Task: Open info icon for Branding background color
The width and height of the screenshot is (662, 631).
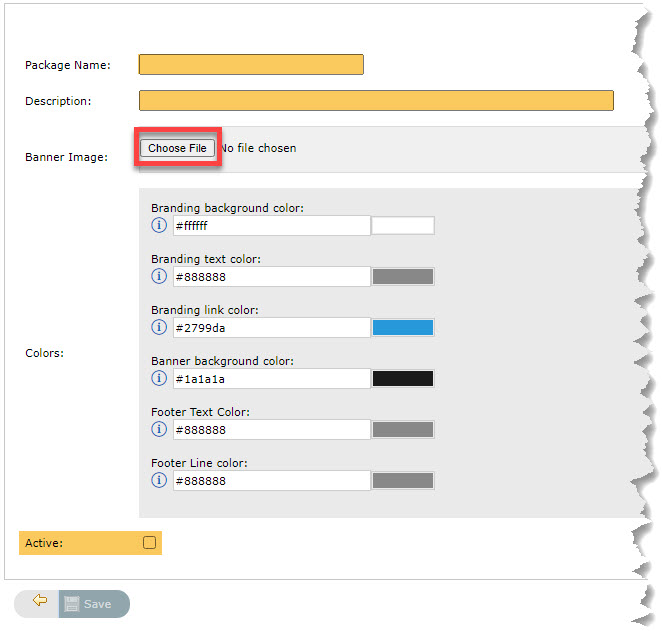Action: (159, 225)
